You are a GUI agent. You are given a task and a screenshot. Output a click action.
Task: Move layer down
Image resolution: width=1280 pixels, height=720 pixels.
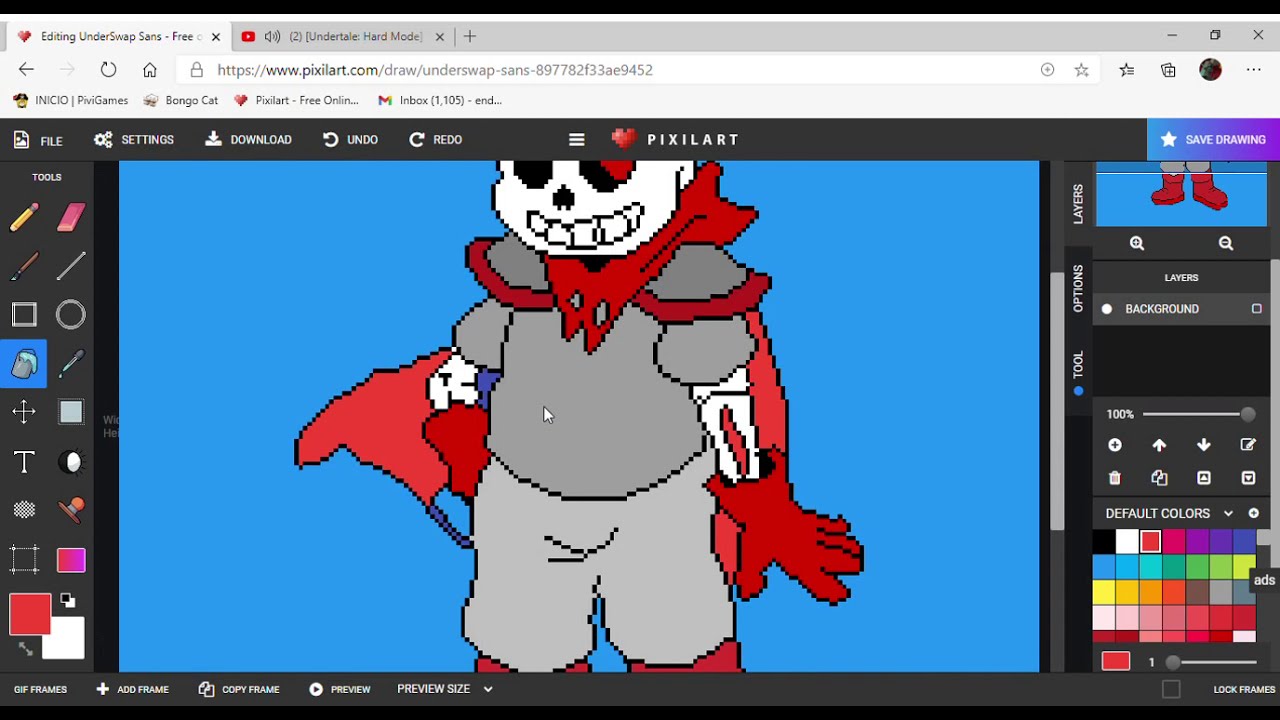(x=1204, y=445)
